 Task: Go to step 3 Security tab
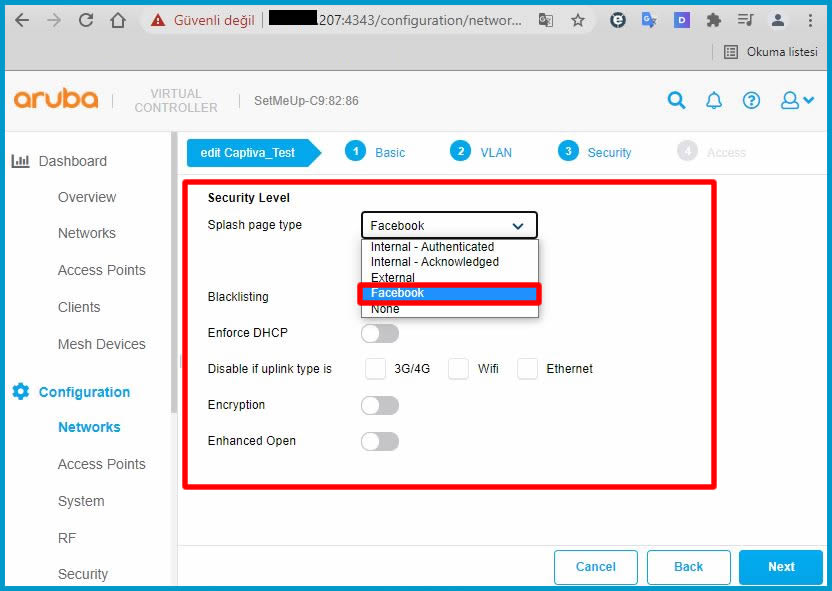pyautogui.click(x=594, y=152)
